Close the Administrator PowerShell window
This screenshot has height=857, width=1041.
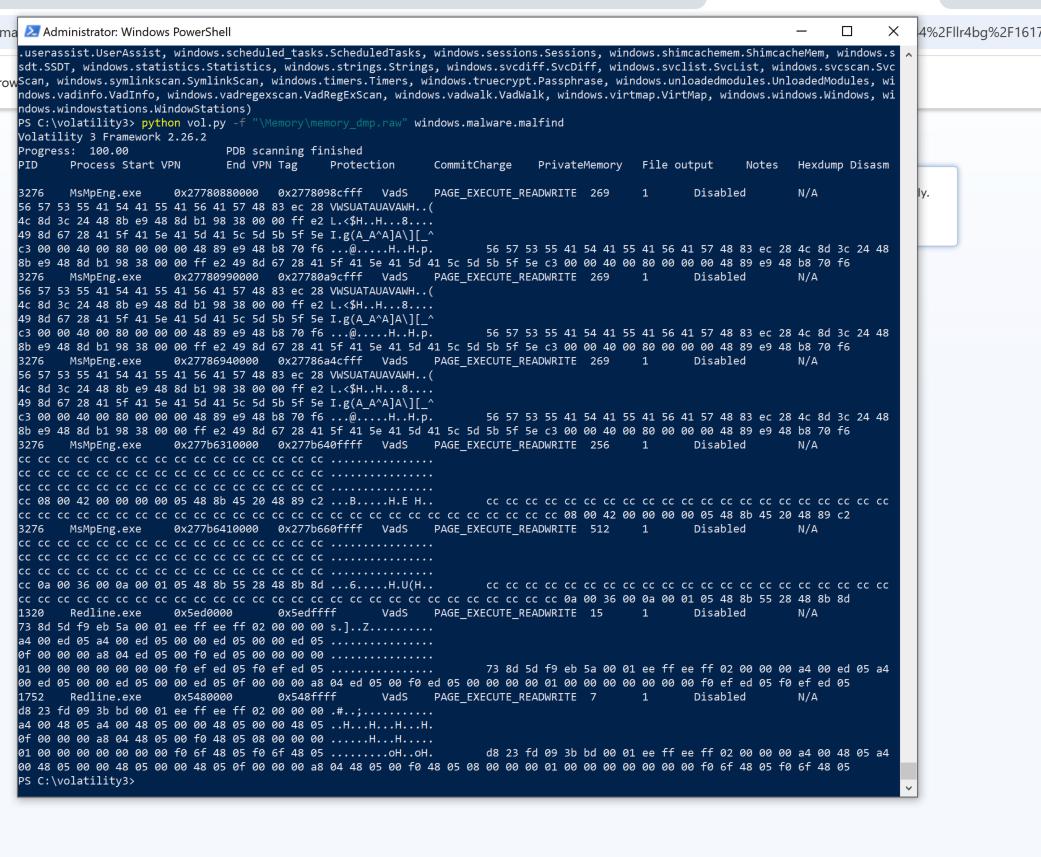click(x=895, y=31)
